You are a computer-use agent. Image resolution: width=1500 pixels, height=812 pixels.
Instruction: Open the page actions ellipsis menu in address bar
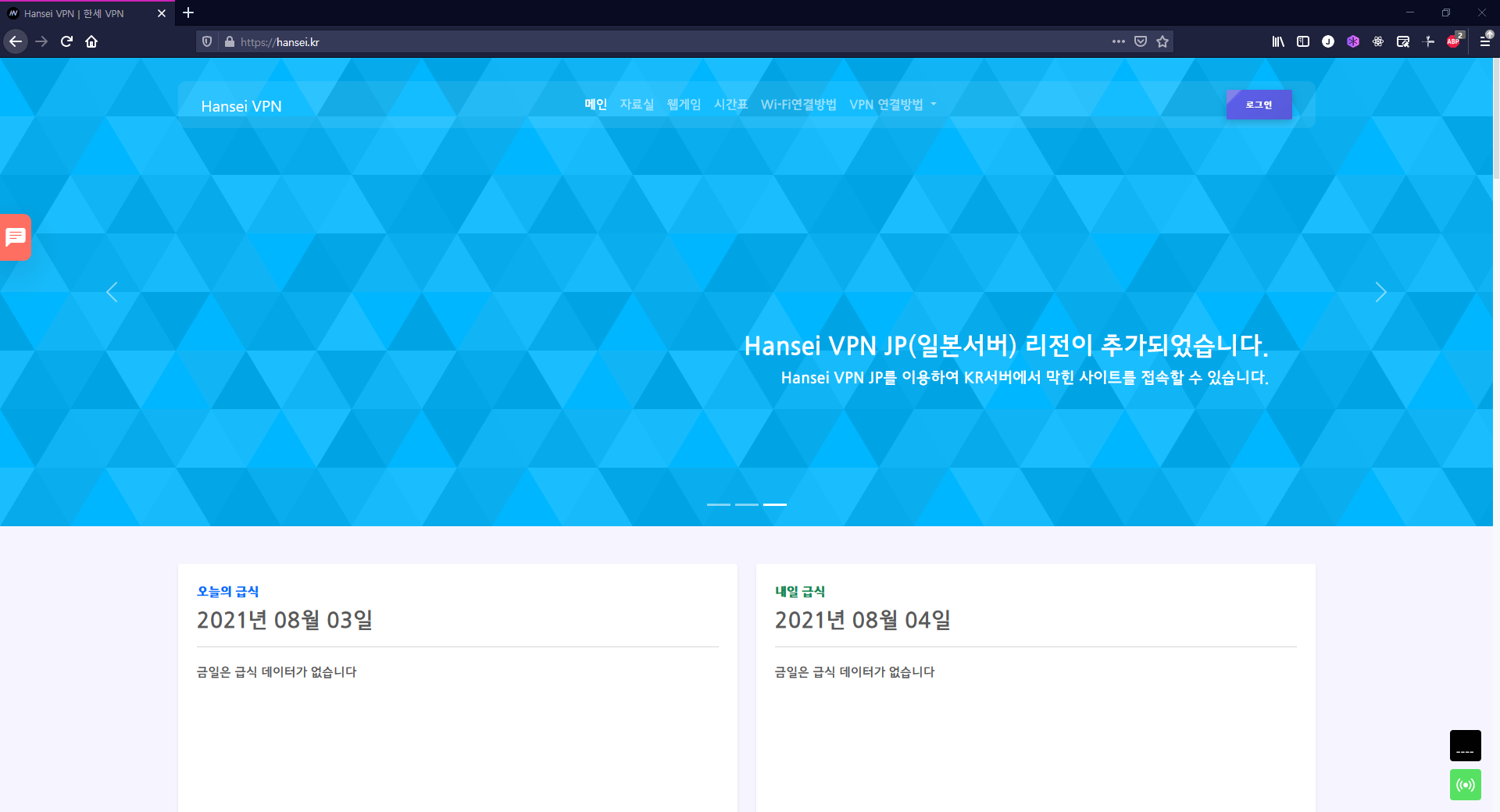point(1119,41)
